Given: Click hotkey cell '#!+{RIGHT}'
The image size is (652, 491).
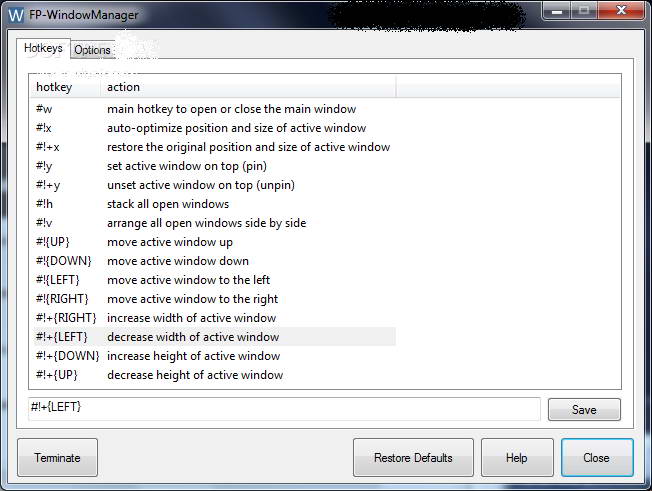Looking at the screenshot, I should click(66, 318).
